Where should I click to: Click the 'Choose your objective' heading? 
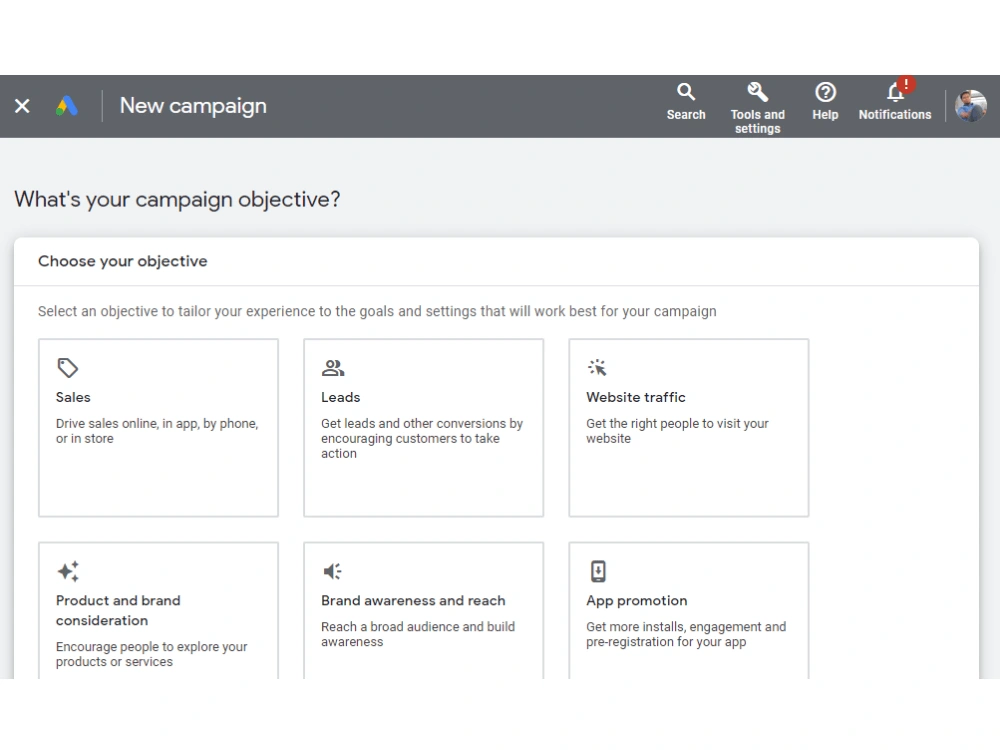pos(122,261)
